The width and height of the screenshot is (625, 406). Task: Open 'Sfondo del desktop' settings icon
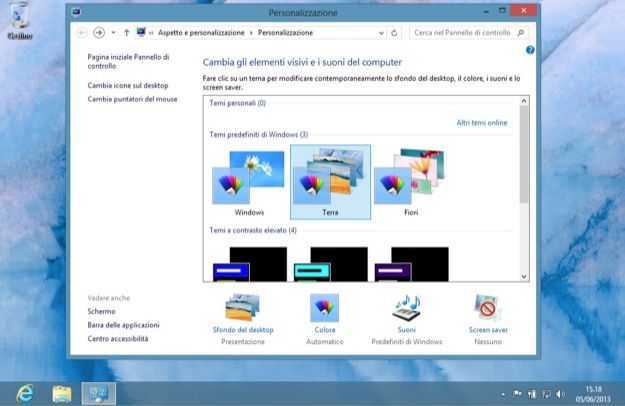click(243, 307)
